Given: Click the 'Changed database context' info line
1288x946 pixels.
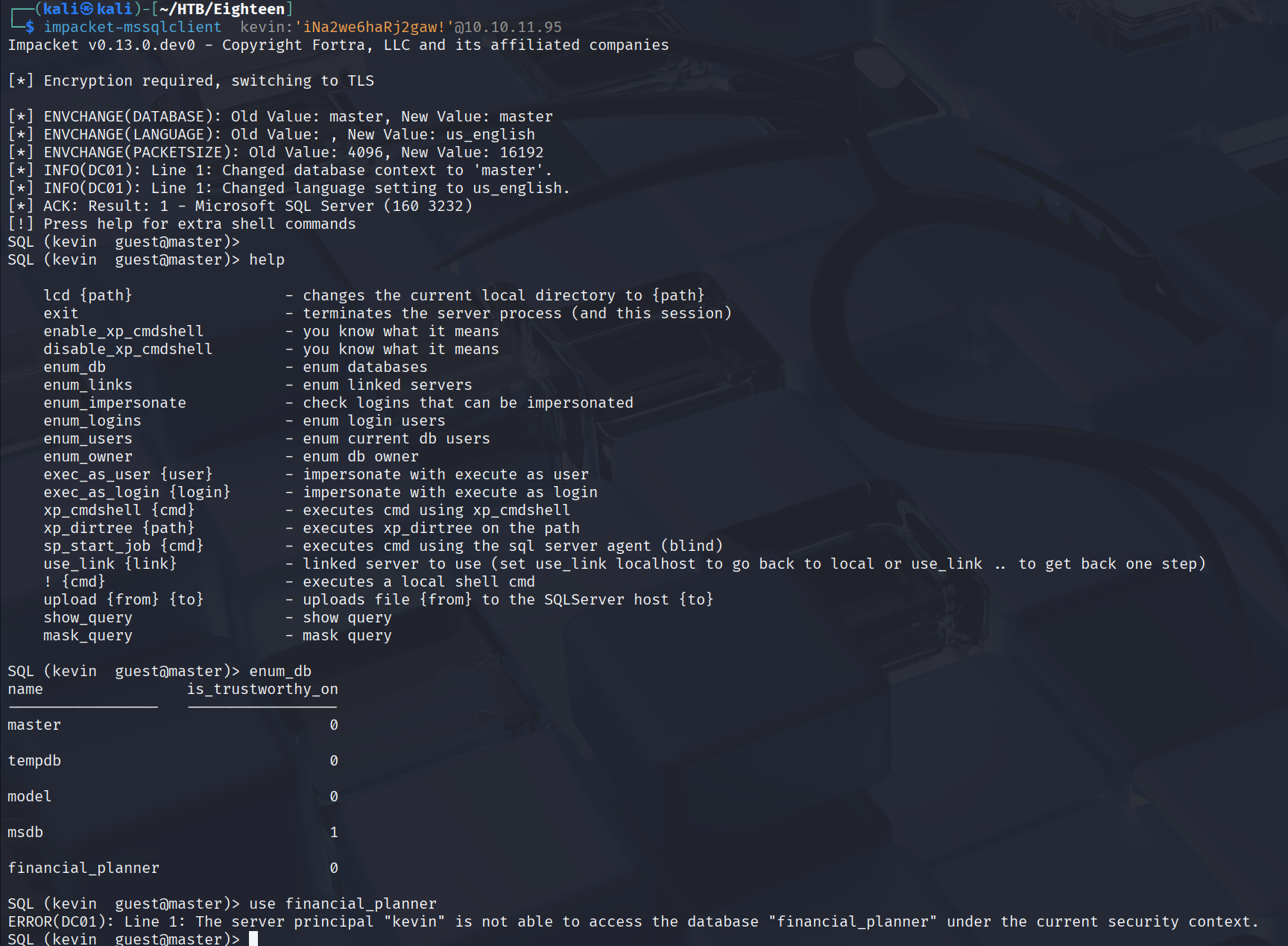Looking at the screenshot, I should (280, 170).
